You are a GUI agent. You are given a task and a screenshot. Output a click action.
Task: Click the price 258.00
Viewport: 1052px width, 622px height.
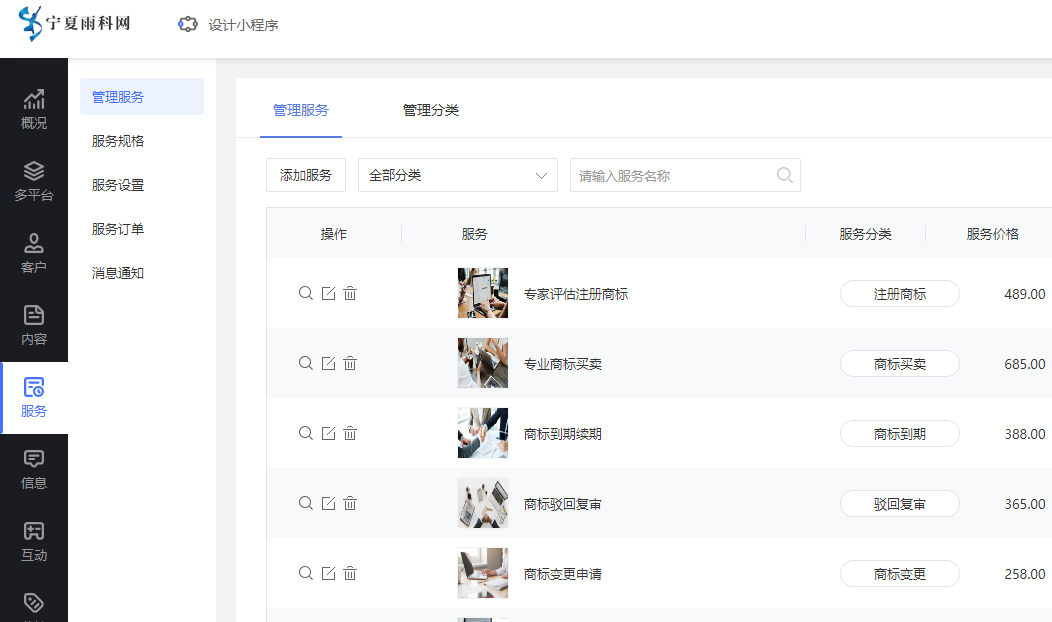click(1024, 574)
